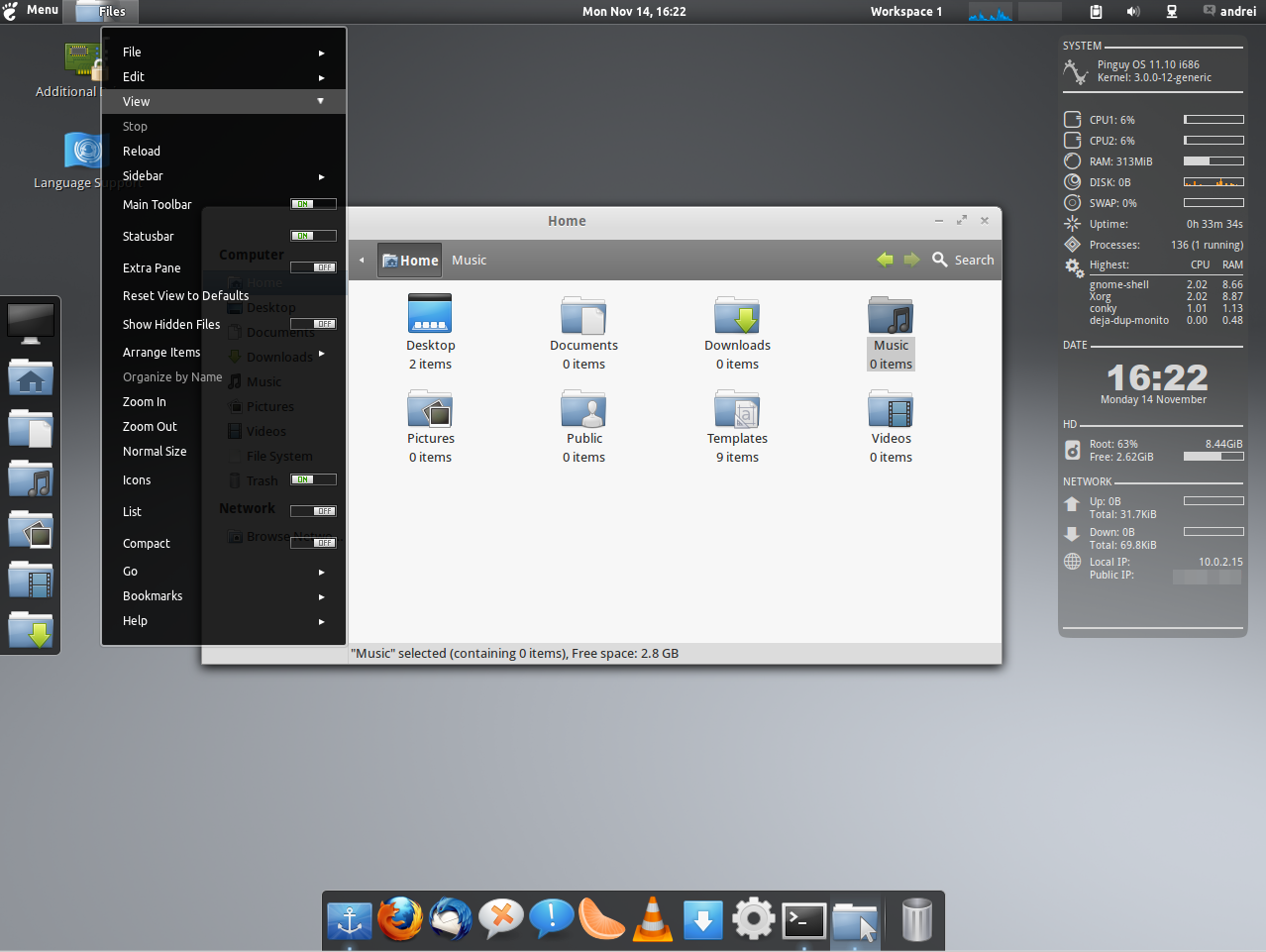The image size is (1266, 952).
Task: Open Downloads folder in left launcher
Action: (31, 630)
